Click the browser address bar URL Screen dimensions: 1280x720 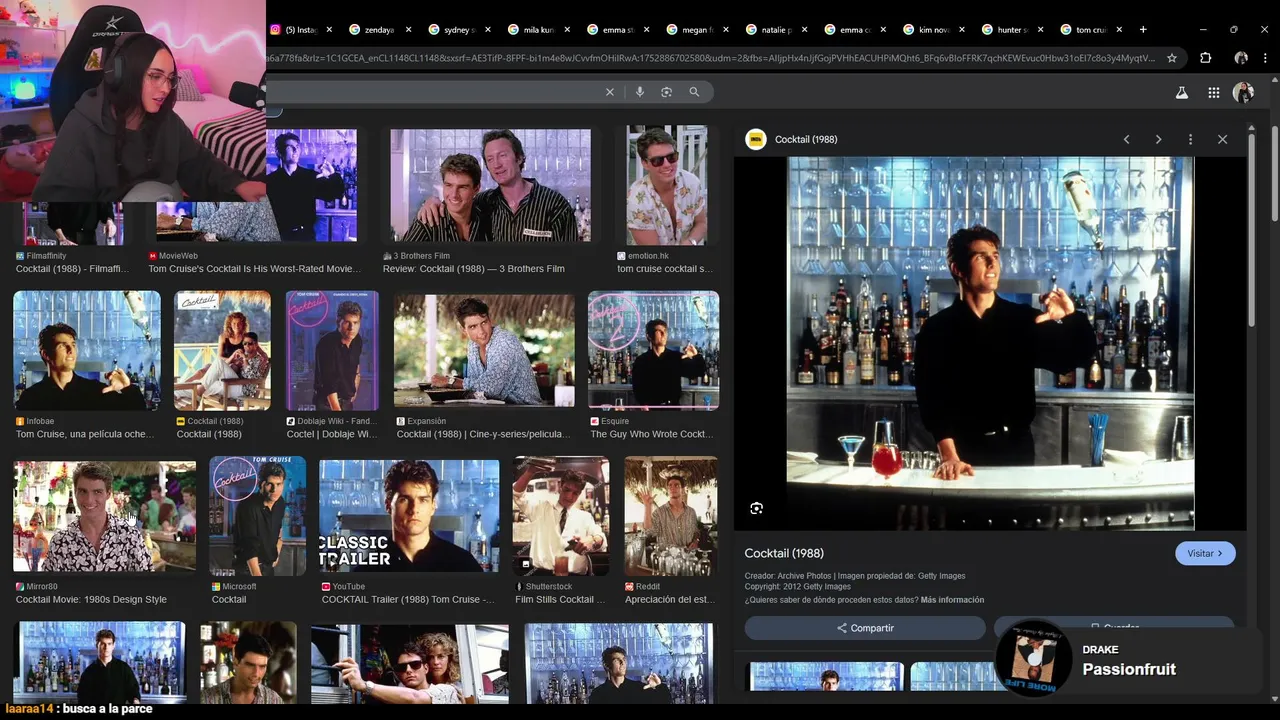coord(710,58)
